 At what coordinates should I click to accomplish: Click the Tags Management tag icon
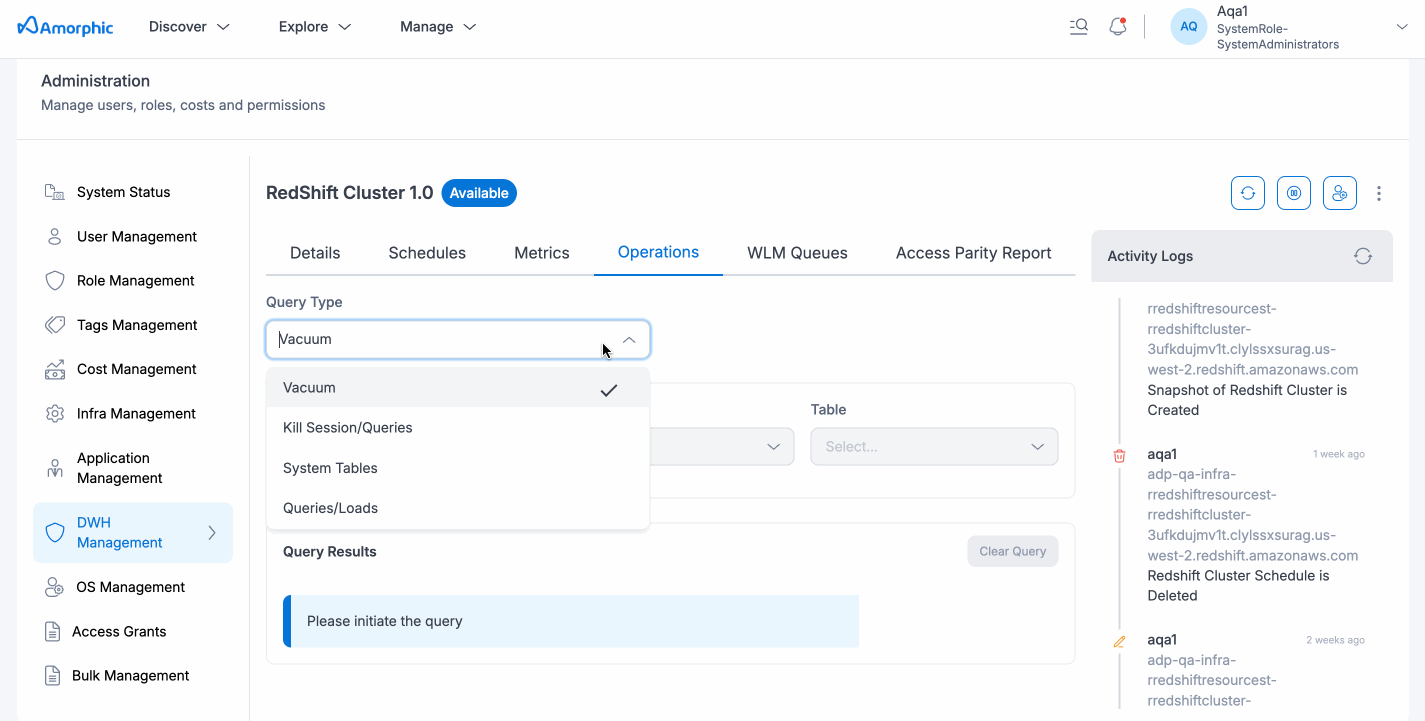click(55, 325)
